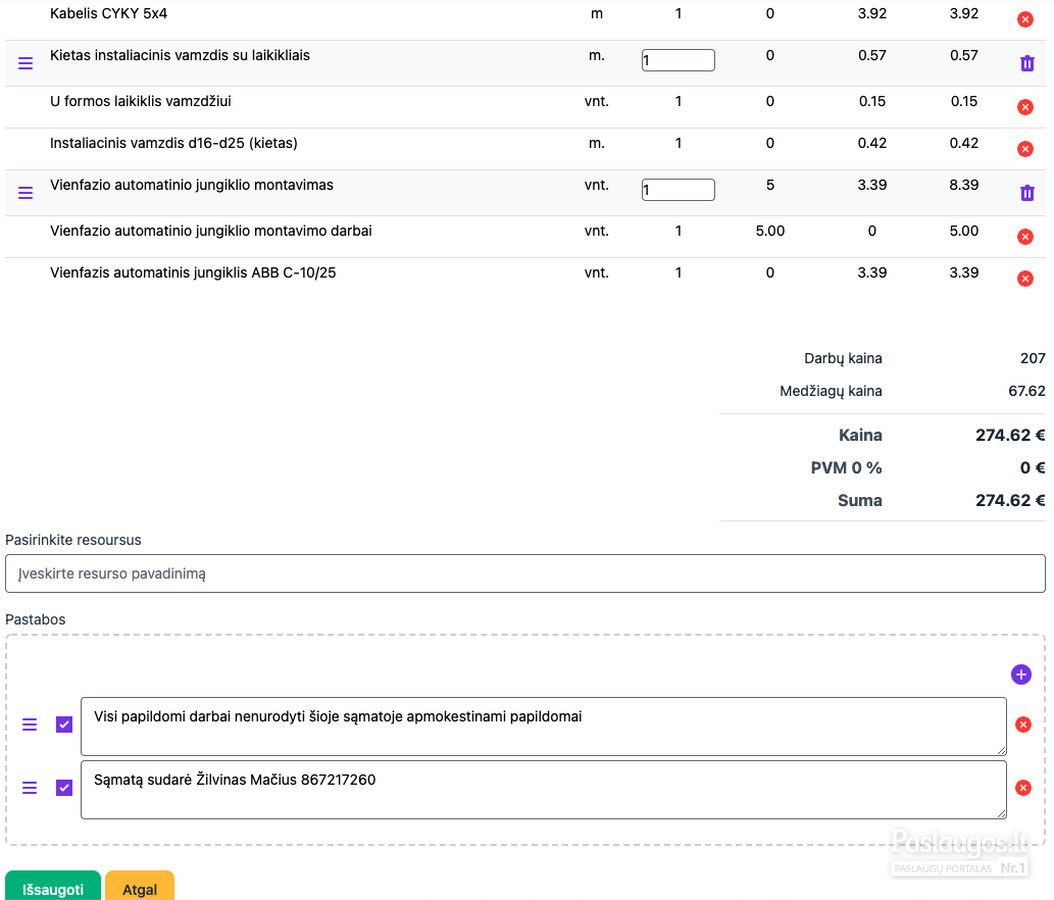Delete Kietas instaliacinis vamzdis su laikikliais group
Screen dimensions: 1054x900
click(1027, 63)
